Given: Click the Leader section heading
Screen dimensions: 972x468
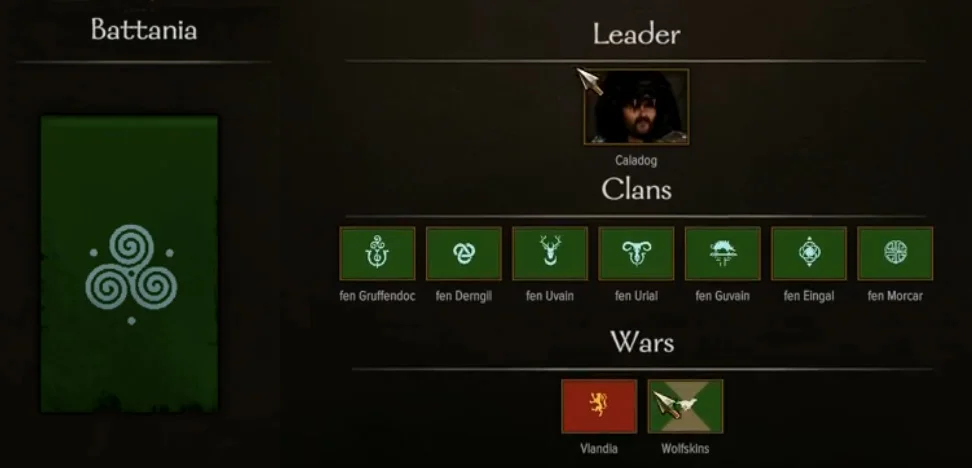Looking at the screenshot, I should tap(636, 34).
